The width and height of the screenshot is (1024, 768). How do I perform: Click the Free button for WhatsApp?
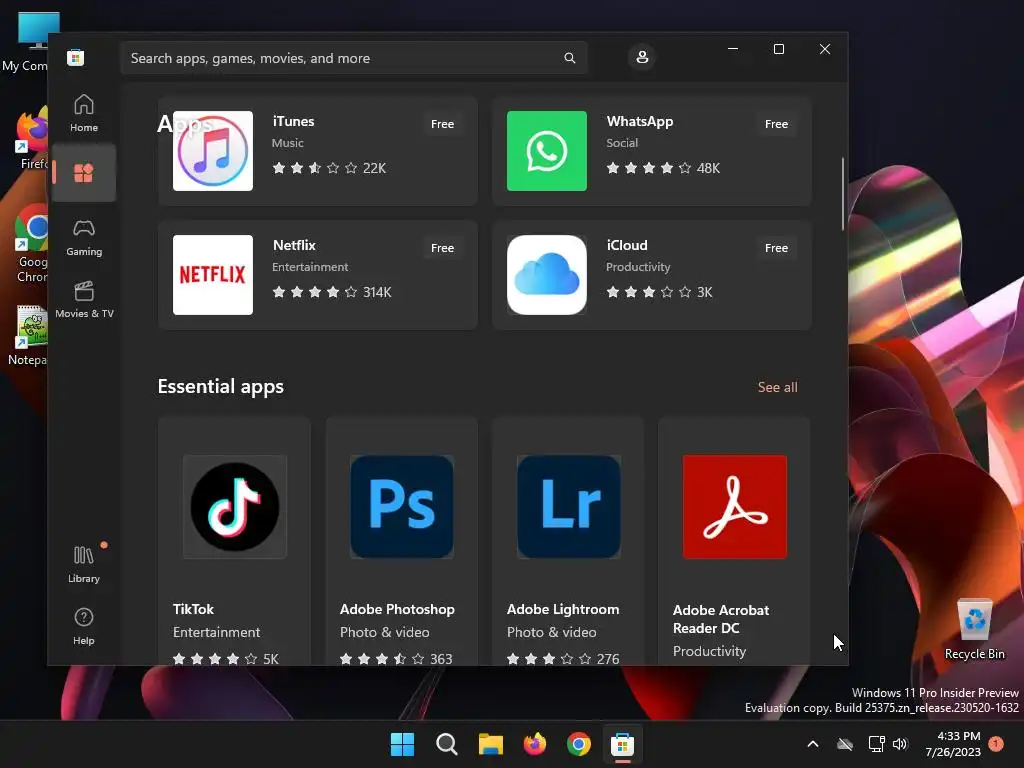click(x=776, y=124)
